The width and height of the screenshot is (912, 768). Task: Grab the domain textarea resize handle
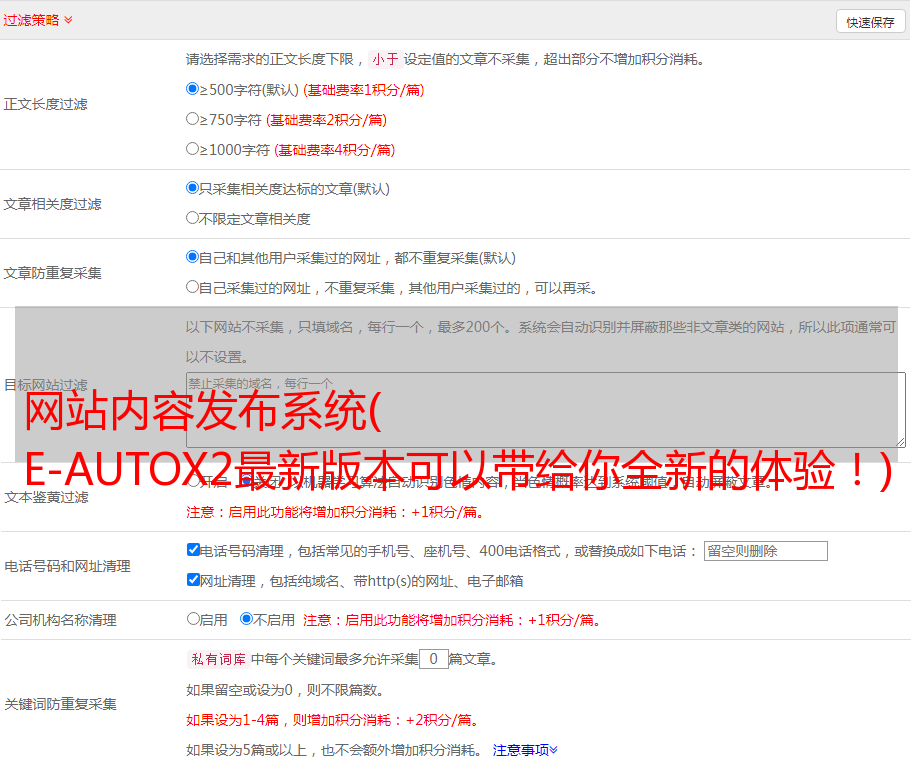click(900, 442)
